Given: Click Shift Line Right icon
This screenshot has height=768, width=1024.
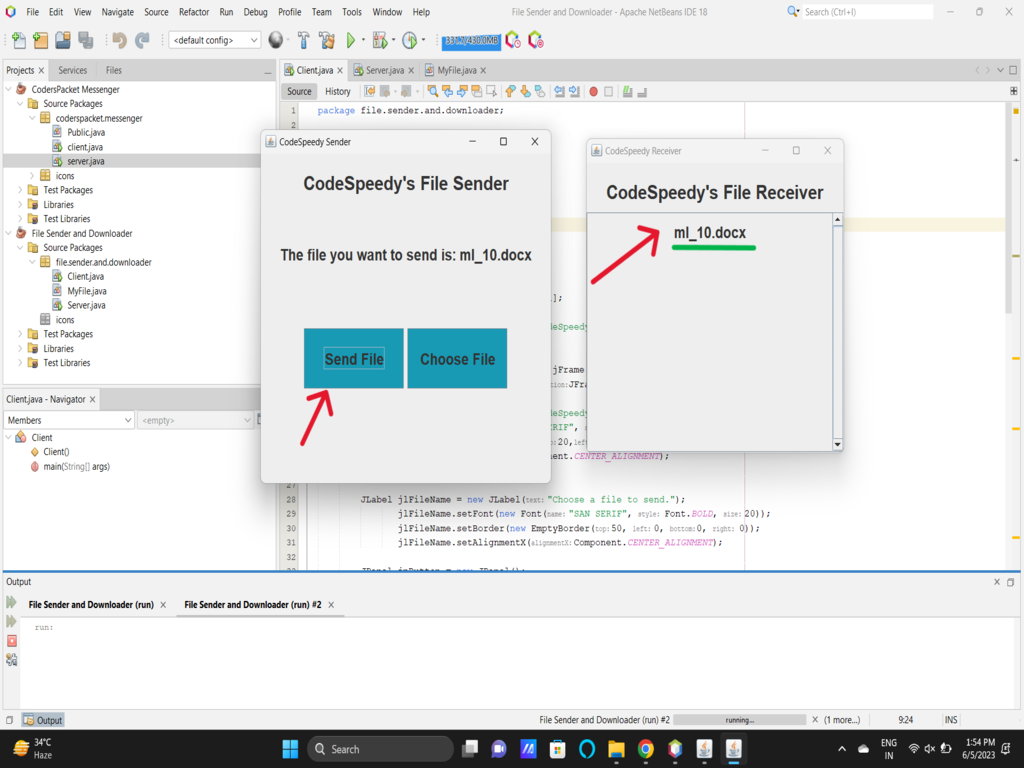Looking at the screenshot, I should [x=574, y=91].
